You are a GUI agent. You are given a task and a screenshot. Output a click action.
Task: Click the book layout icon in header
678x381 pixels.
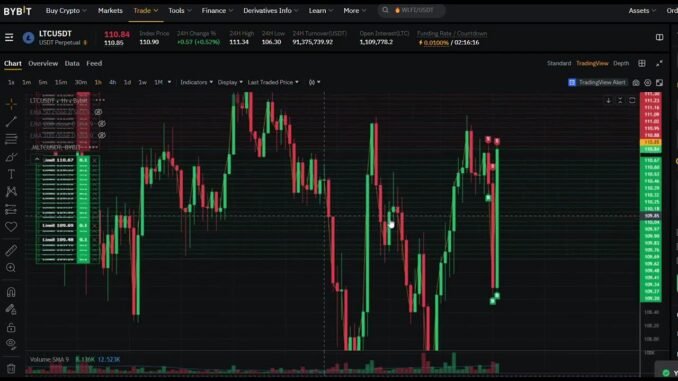coord(659,37)
